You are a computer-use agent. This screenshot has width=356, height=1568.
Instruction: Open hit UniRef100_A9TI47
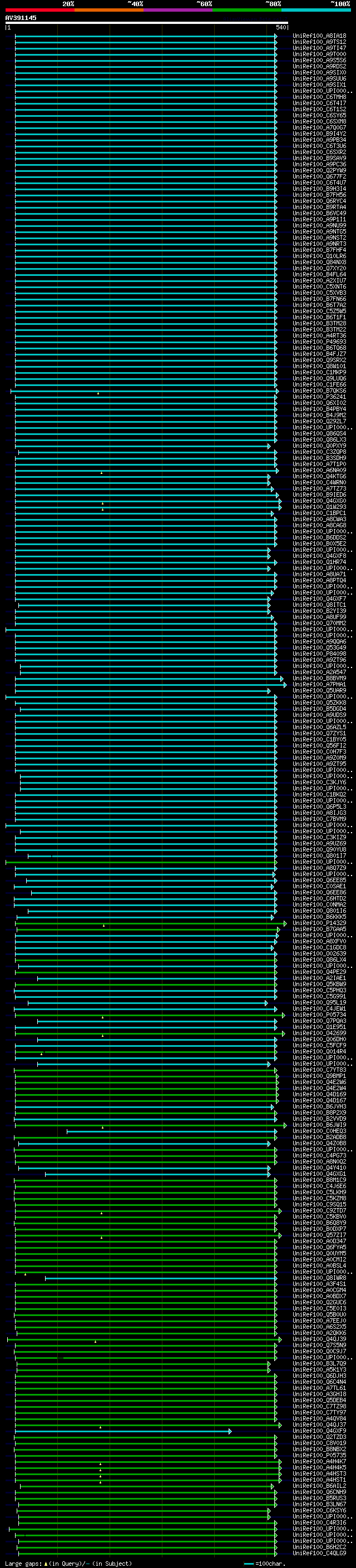(x=319, y=48)
